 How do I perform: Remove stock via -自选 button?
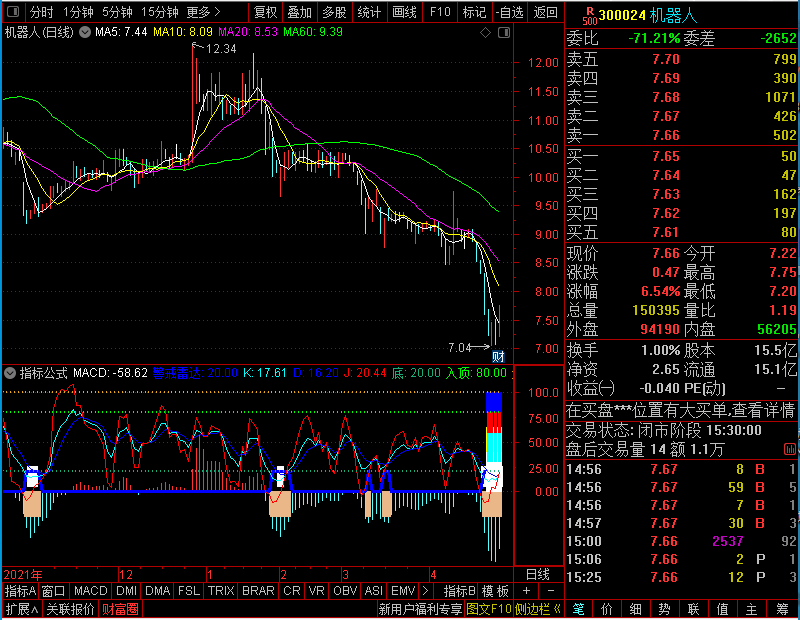(510, 12)
